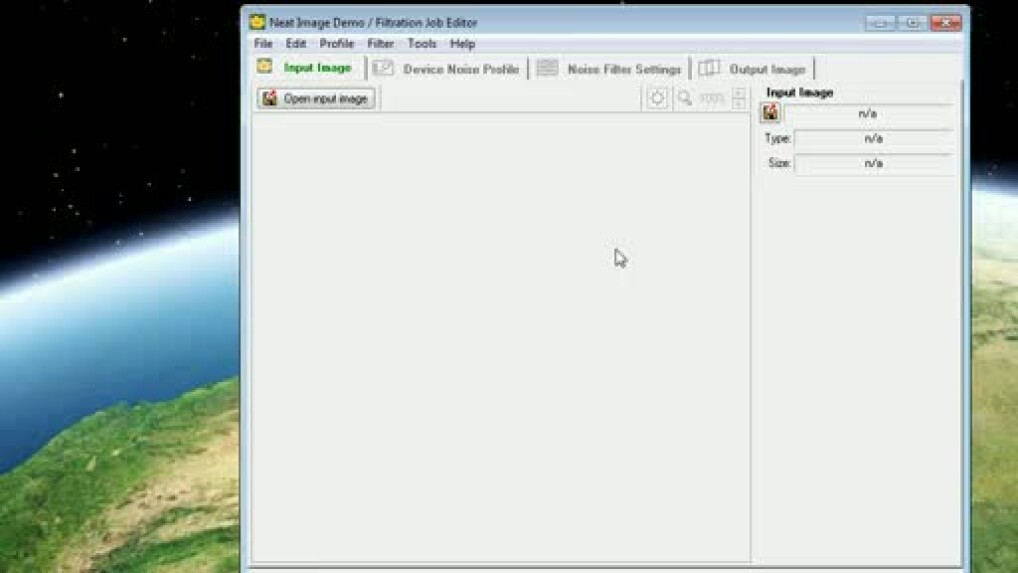
Task: Open the Edit menu
Action: [x=296, y=44]
